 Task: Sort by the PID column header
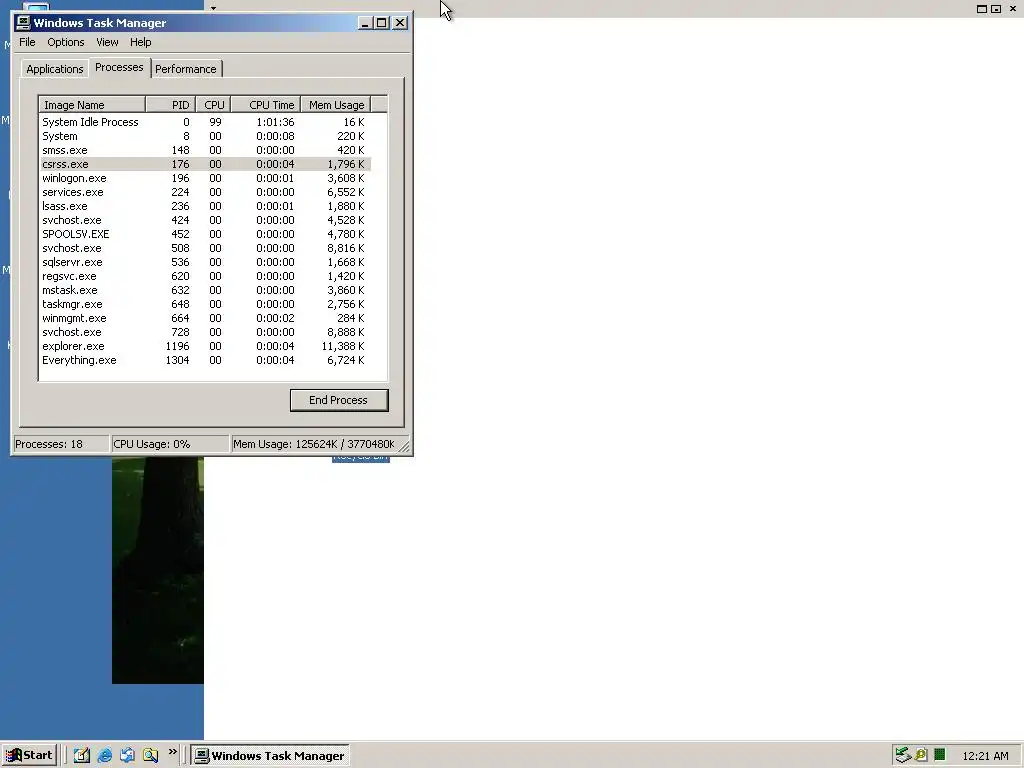[x=170, y=104]
